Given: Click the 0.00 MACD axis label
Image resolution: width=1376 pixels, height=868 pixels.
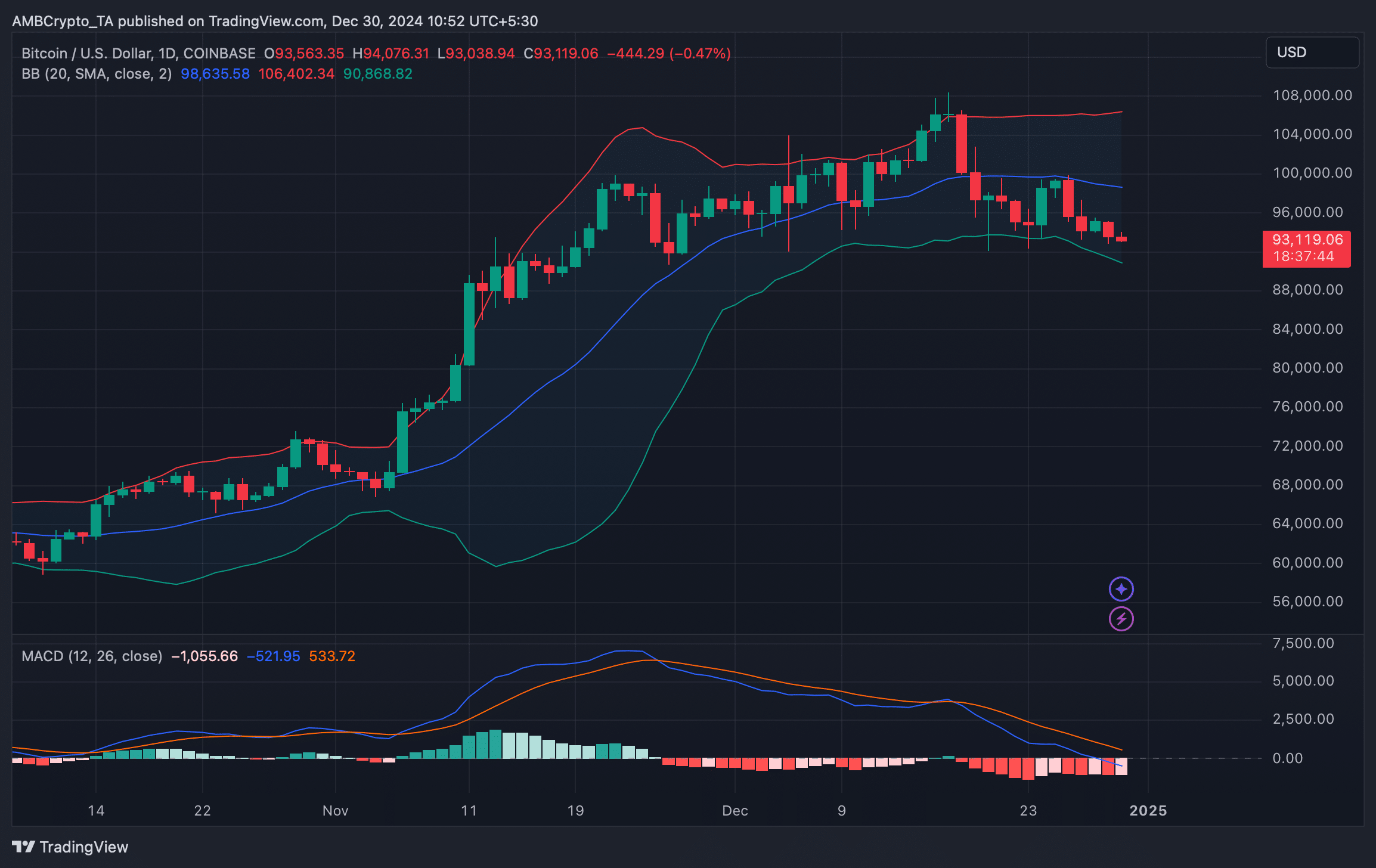Looking at the screenshot, I should click(1288, 758).
